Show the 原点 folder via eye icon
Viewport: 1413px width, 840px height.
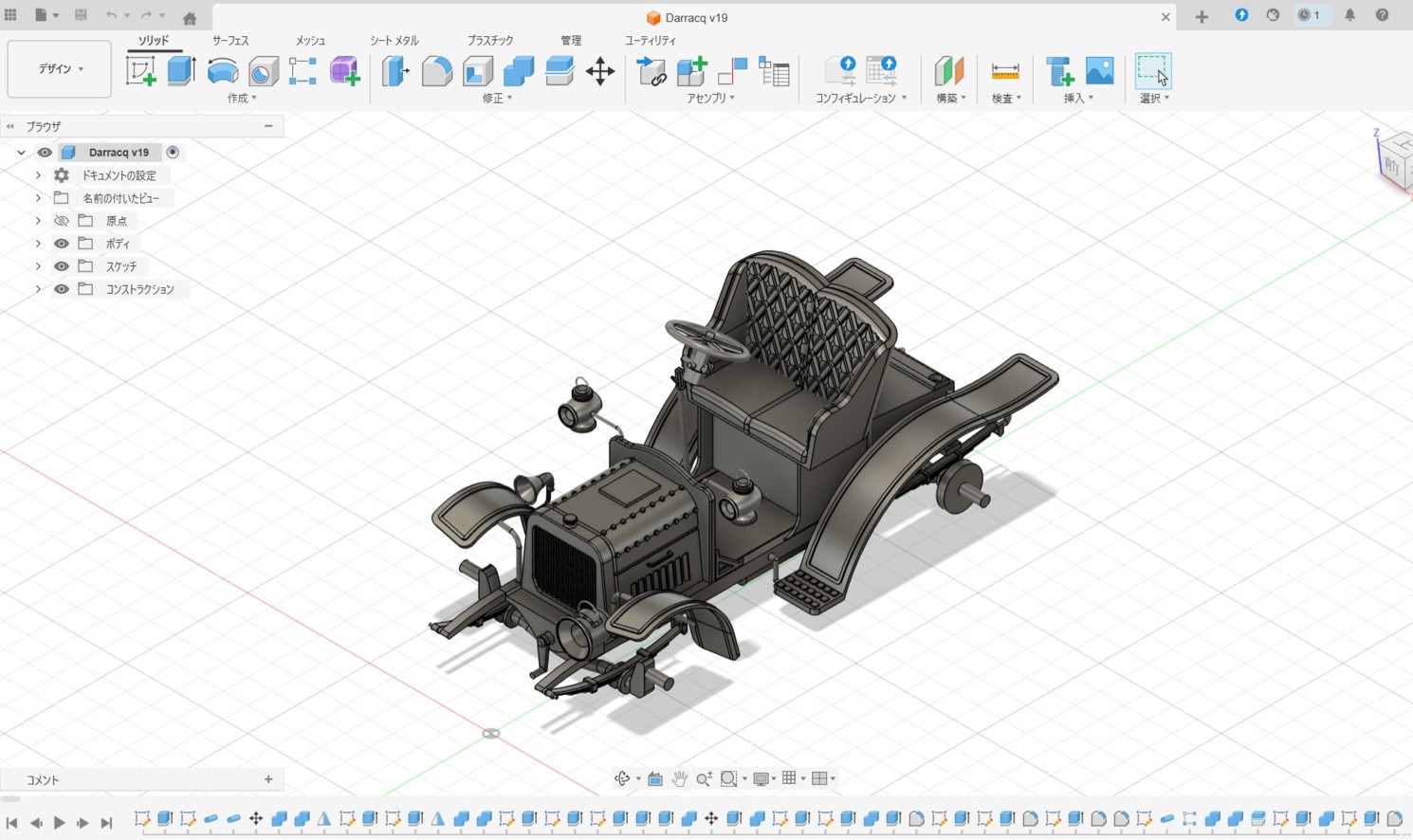[62, 221]
